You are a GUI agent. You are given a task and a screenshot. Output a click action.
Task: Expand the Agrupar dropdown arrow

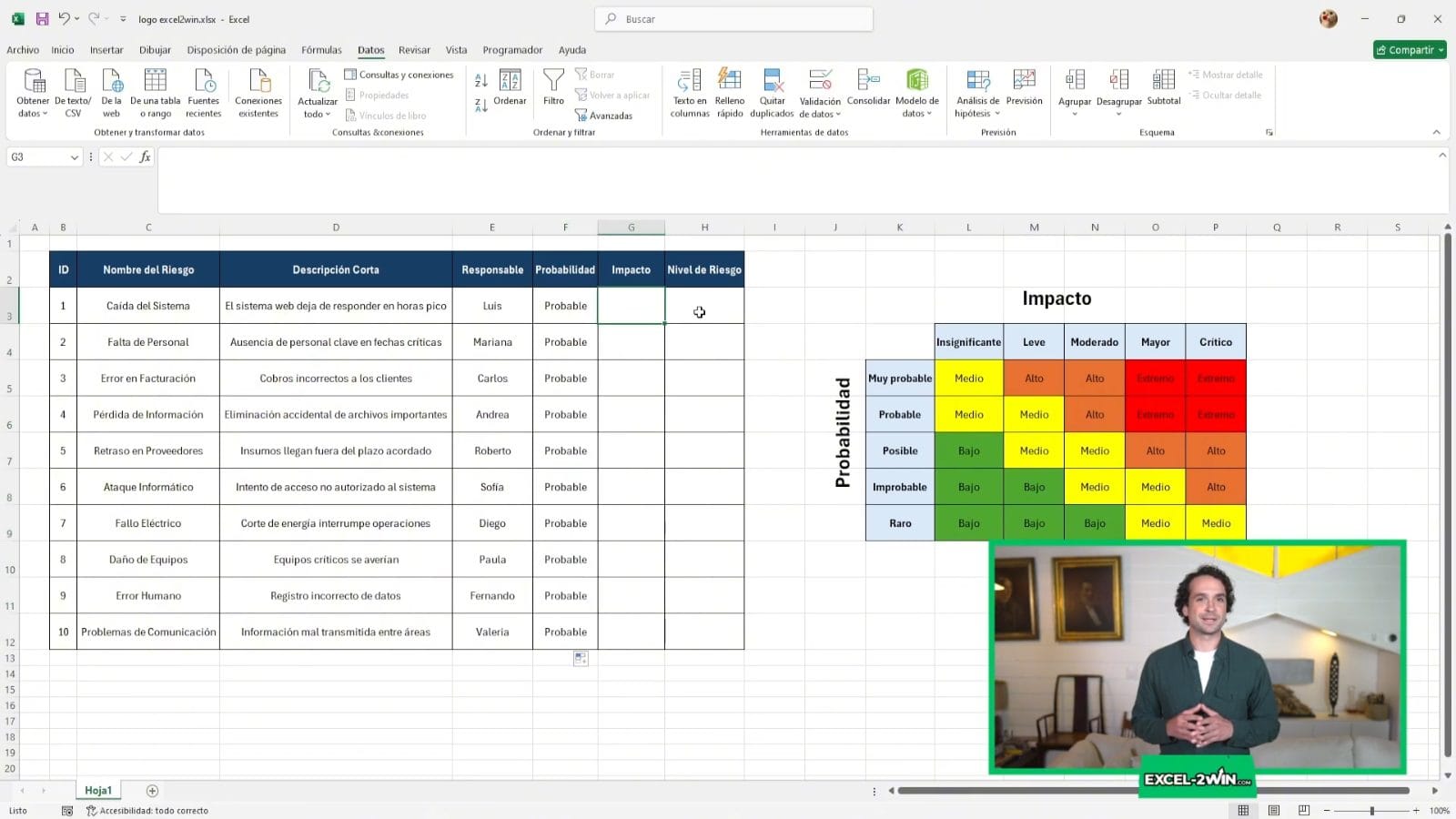coord(1075,114)
